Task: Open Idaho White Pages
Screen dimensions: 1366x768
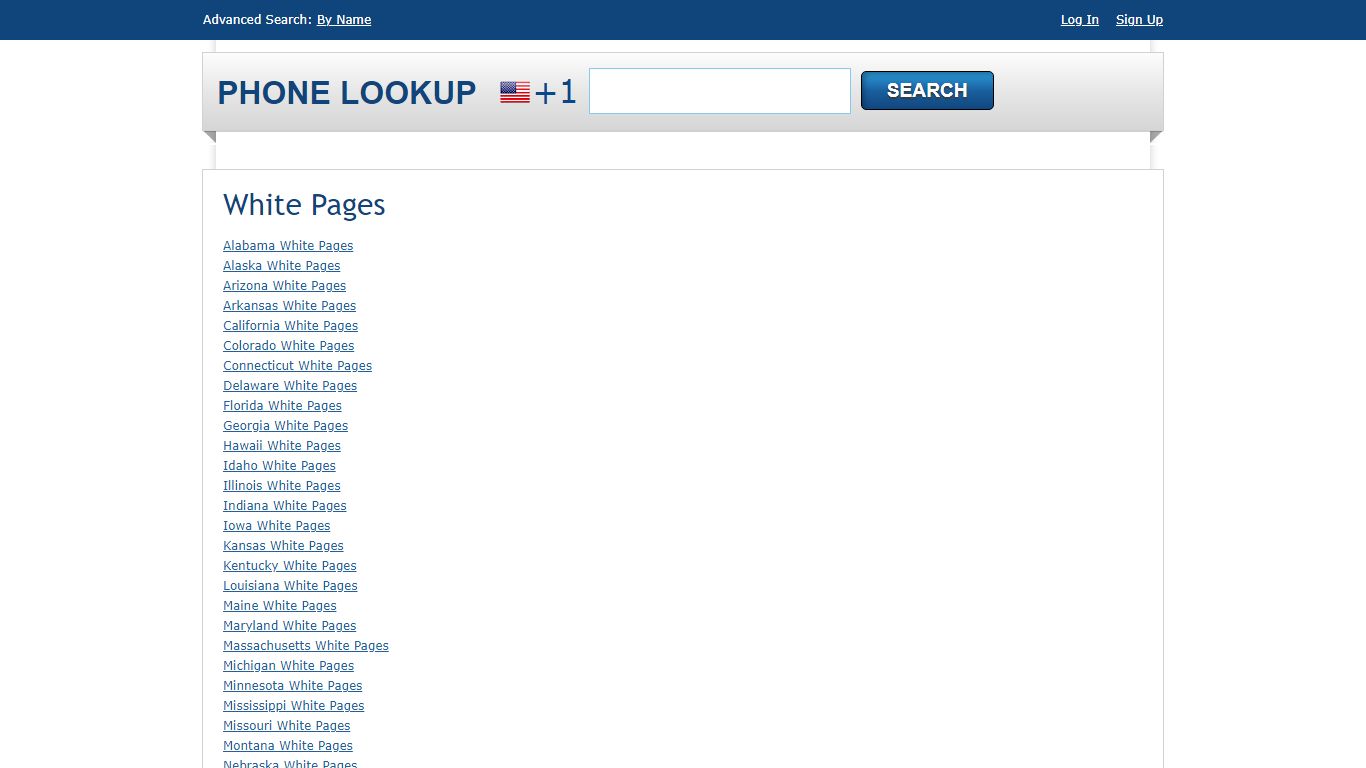Action: (x=279, y=466)
